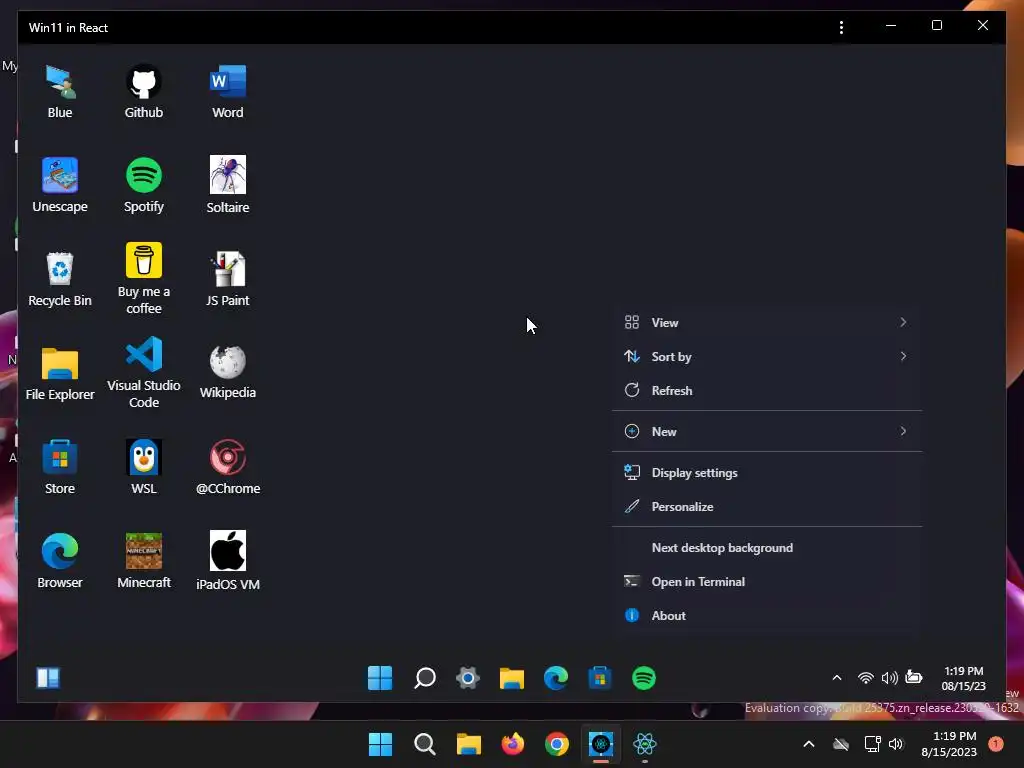Open the @CChrome desktop icon
This screenshot has height=768, width=1024.
(x=228, y=467)
